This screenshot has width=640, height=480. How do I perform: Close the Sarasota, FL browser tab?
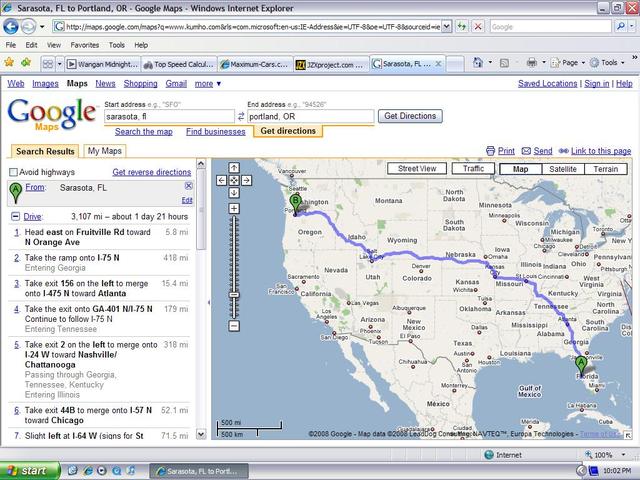click(438, 64)
